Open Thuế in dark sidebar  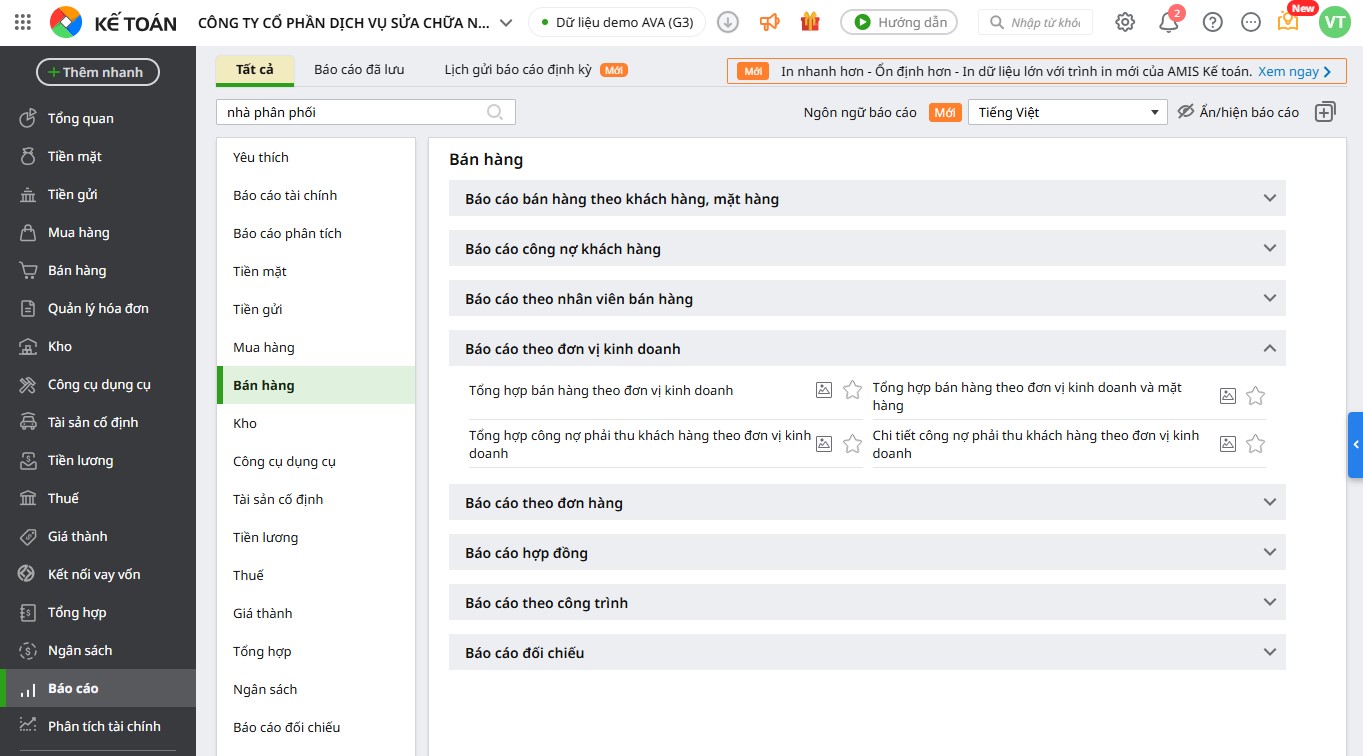click(x=98, y=498)
